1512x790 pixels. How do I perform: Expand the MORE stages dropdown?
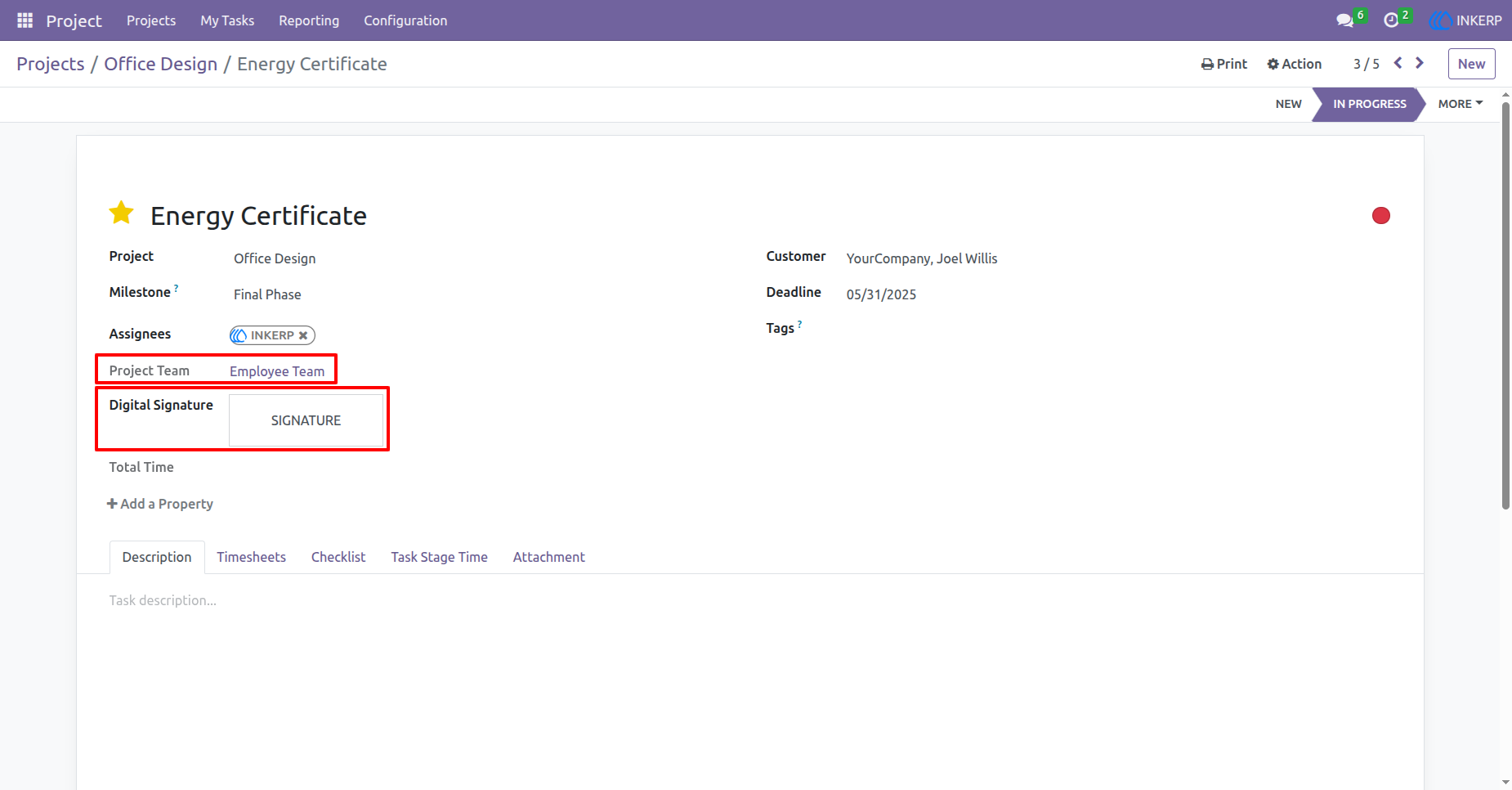click(x=1461, y=104)
